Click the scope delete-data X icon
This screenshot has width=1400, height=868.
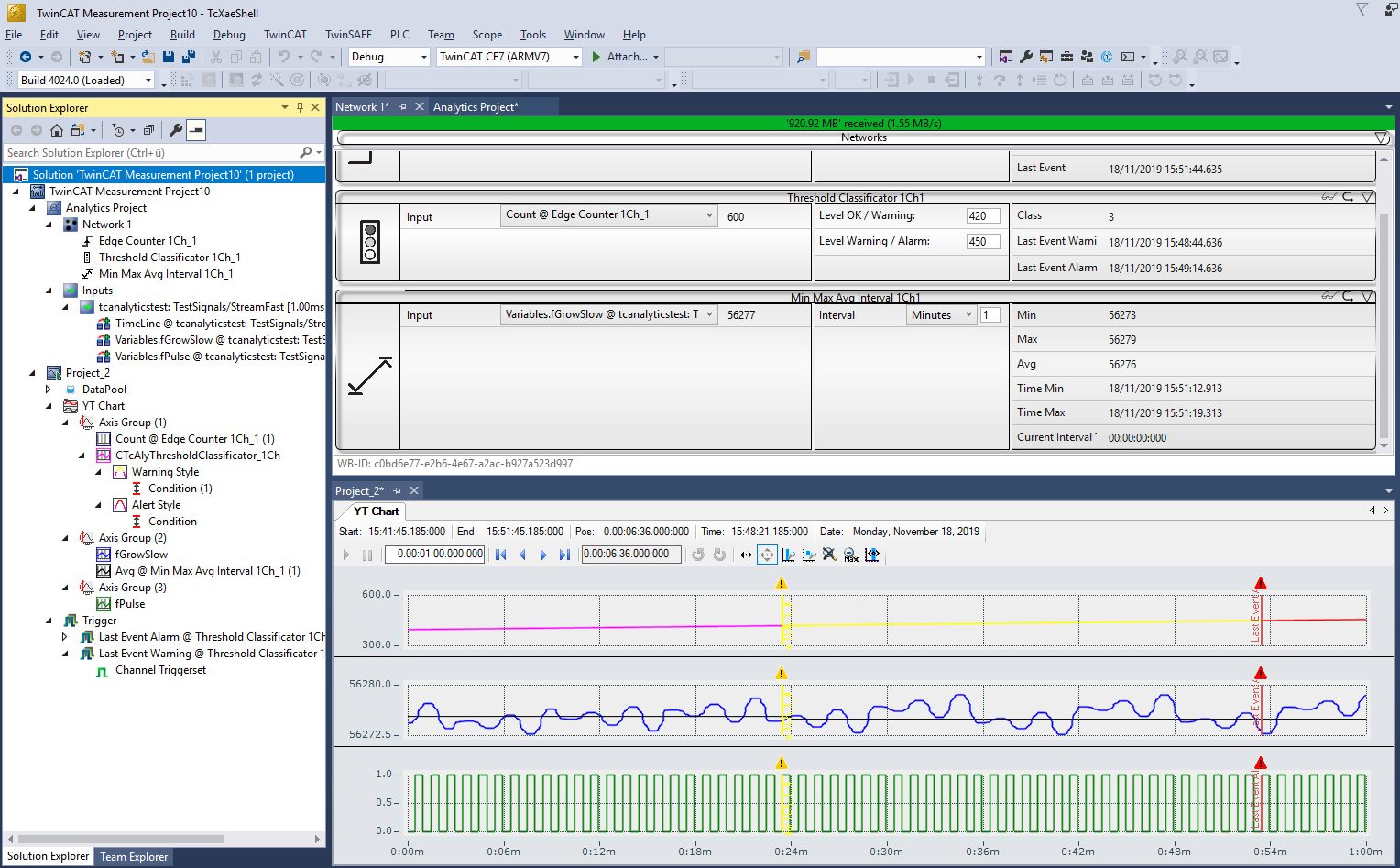829,555
